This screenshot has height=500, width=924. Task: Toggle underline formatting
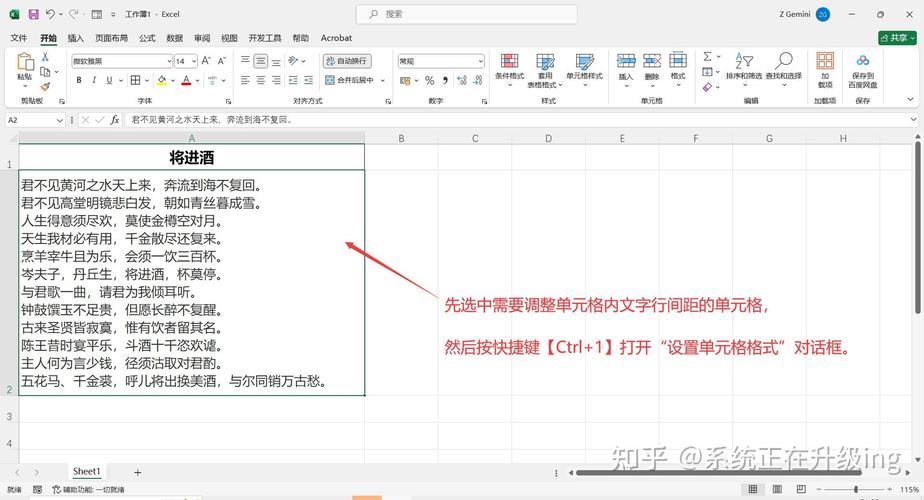click(109, 80)
